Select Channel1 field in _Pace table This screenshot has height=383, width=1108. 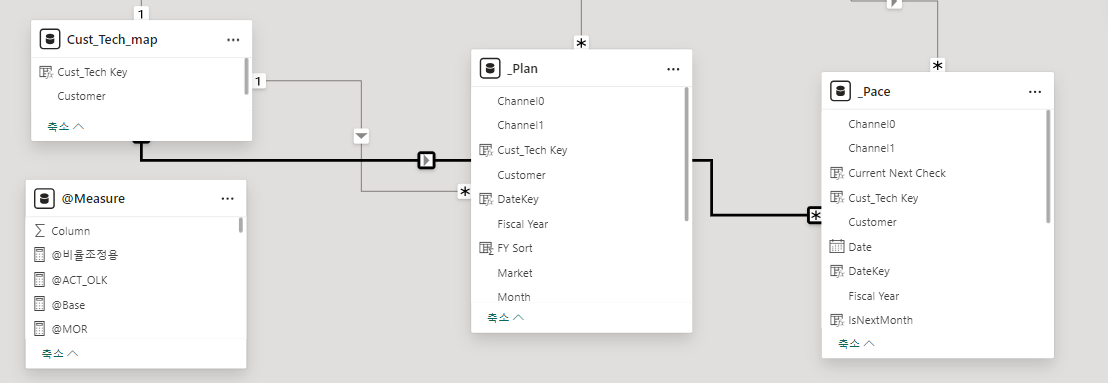click(x=872, y=148)
